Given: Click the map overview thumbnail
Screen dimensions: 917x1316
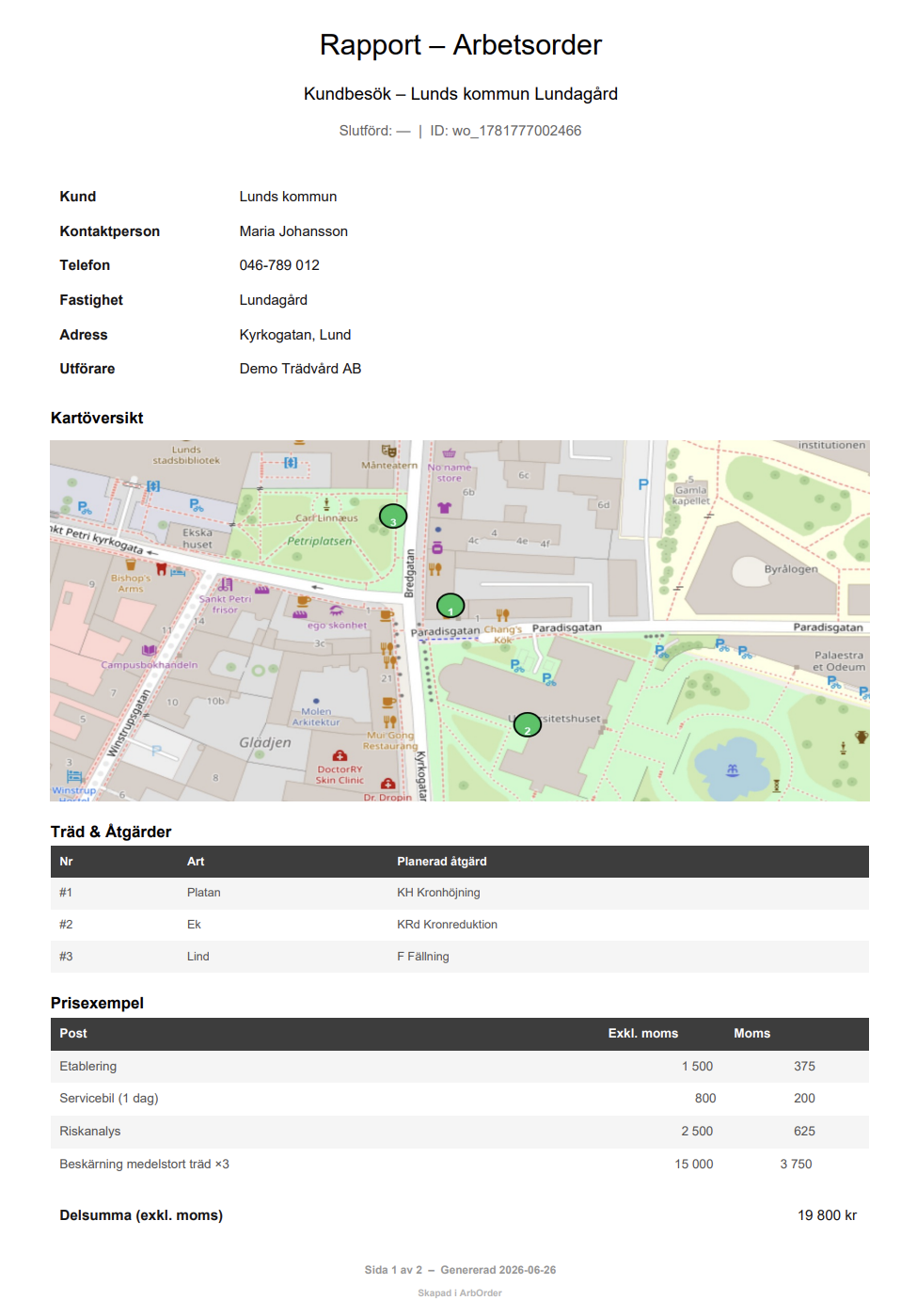Looking at the screenshot, I should pos(460,621).
